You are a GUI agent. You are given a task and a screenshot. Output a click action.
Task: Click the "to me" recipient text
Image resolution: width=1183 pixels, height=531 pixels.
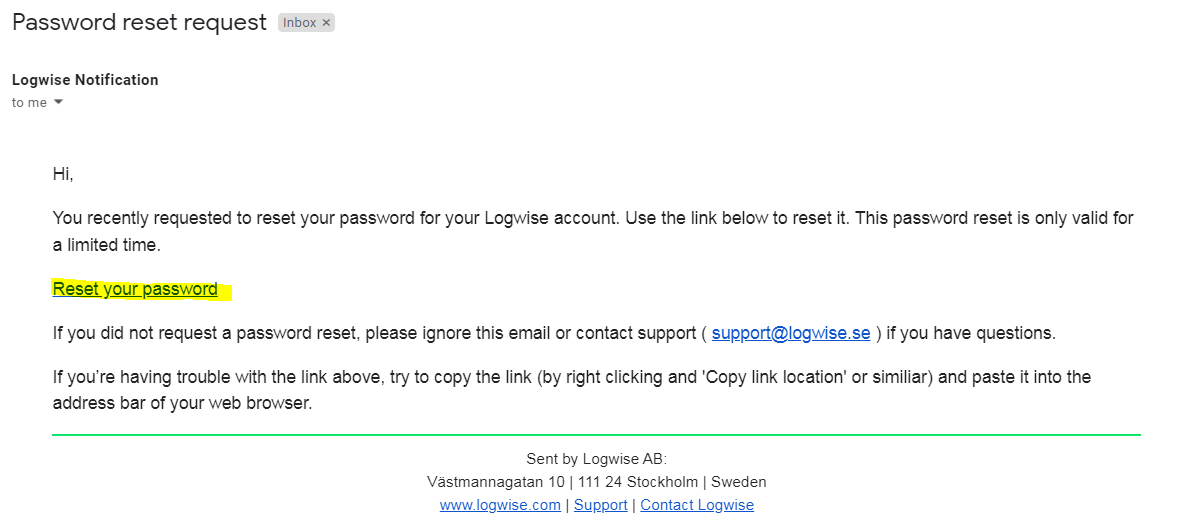tap(29, 103)
